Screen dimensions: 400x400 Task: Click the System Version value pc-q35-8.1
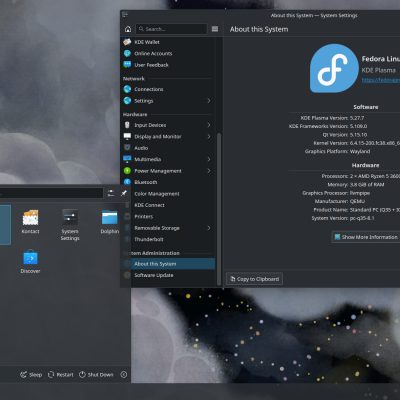point(362,218)
